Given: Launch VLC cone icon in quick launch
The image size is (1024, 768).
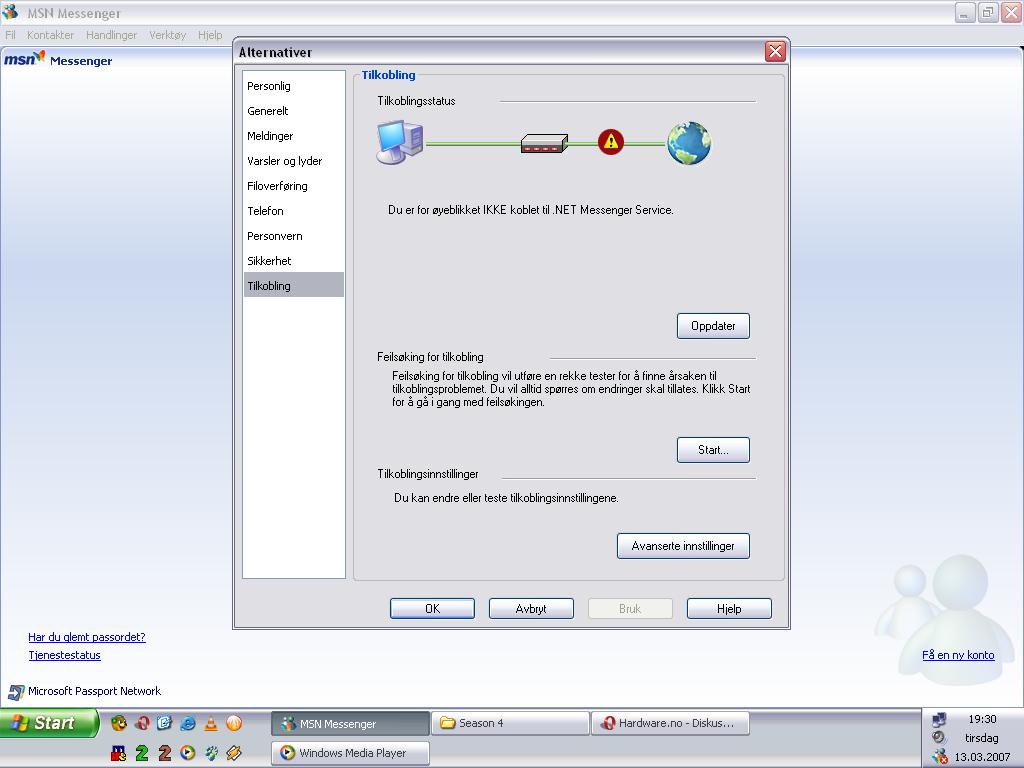Looking at the screenshot, I should [x=211, y=723].
